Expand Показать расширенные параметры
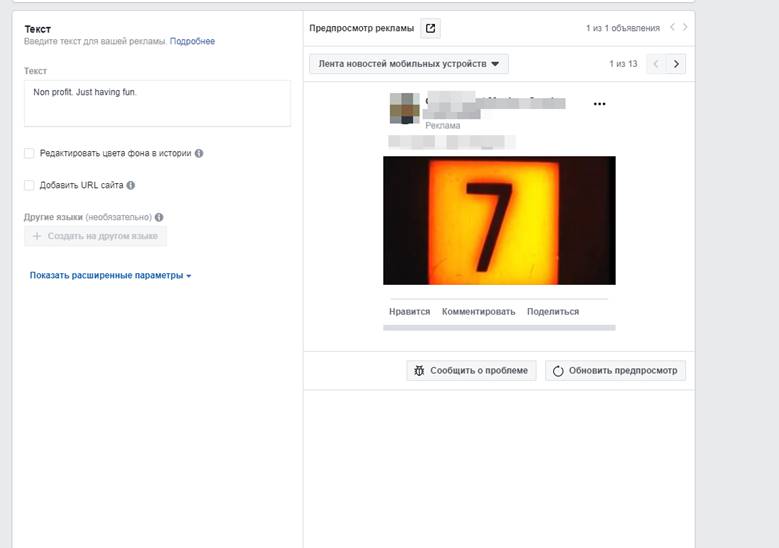Screen dimensions: 779x548 point(110,275)
